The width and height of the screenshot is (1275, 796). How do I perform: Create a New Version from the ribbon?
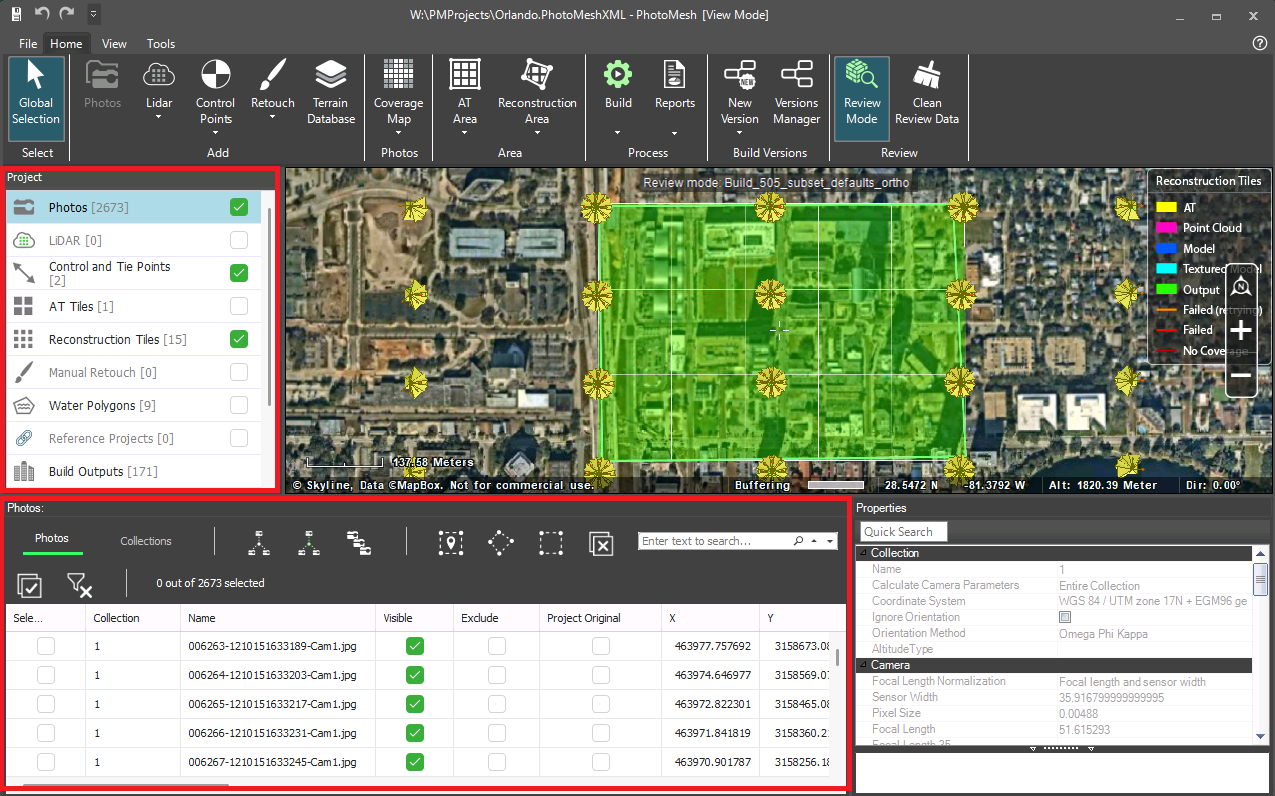pyautogui.click(x=740, y=93)
